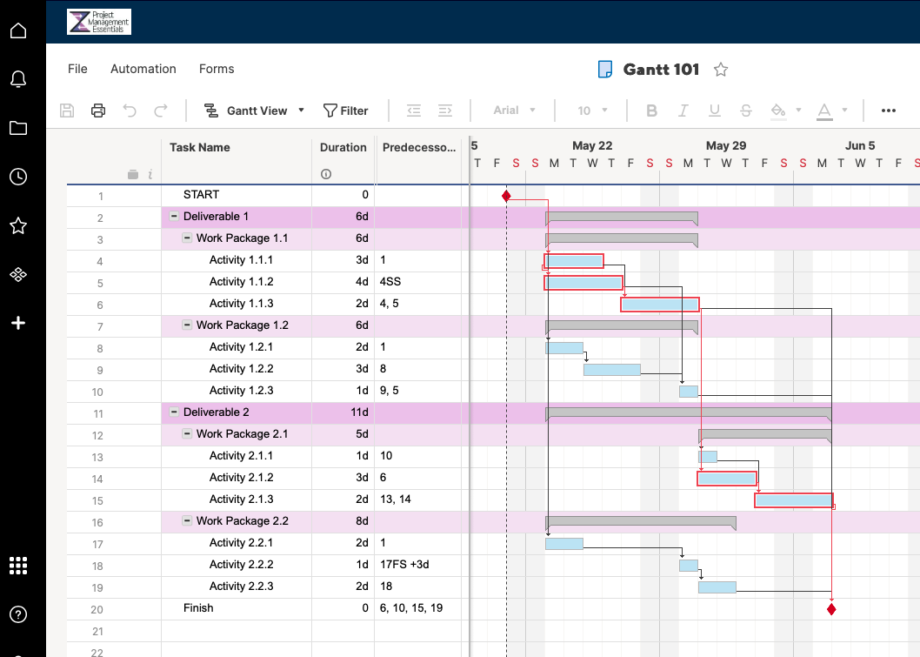Viewport: 920px width, 657px height.
Task: Undo the last action
Action: click(x=131, y=110)
